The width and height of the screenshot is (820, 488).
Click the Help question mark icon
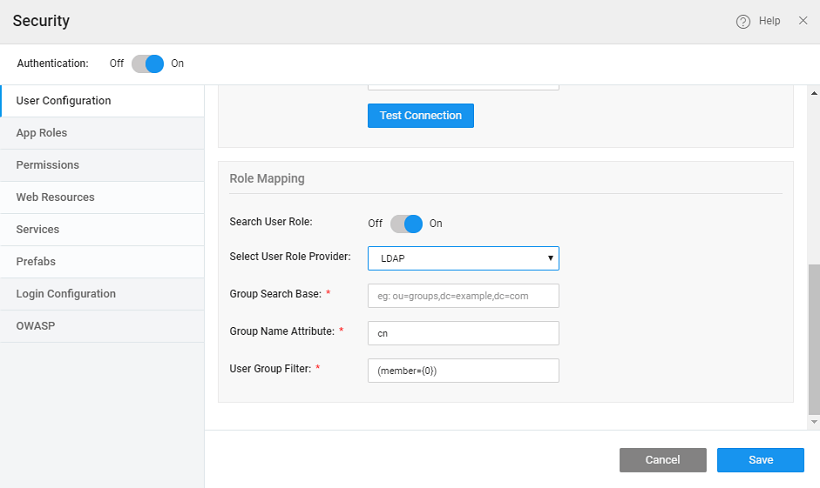[743, 21]
